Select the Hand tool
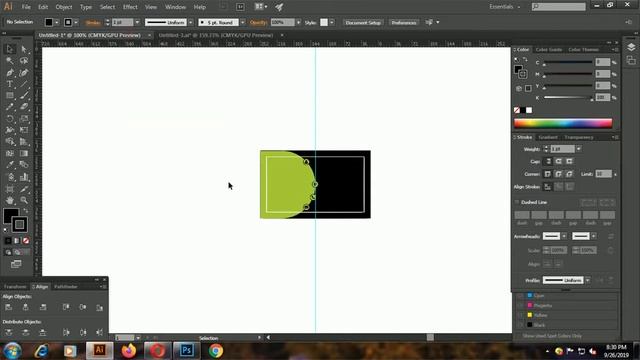This screenshot has width=640, height=360. (10, 200)
